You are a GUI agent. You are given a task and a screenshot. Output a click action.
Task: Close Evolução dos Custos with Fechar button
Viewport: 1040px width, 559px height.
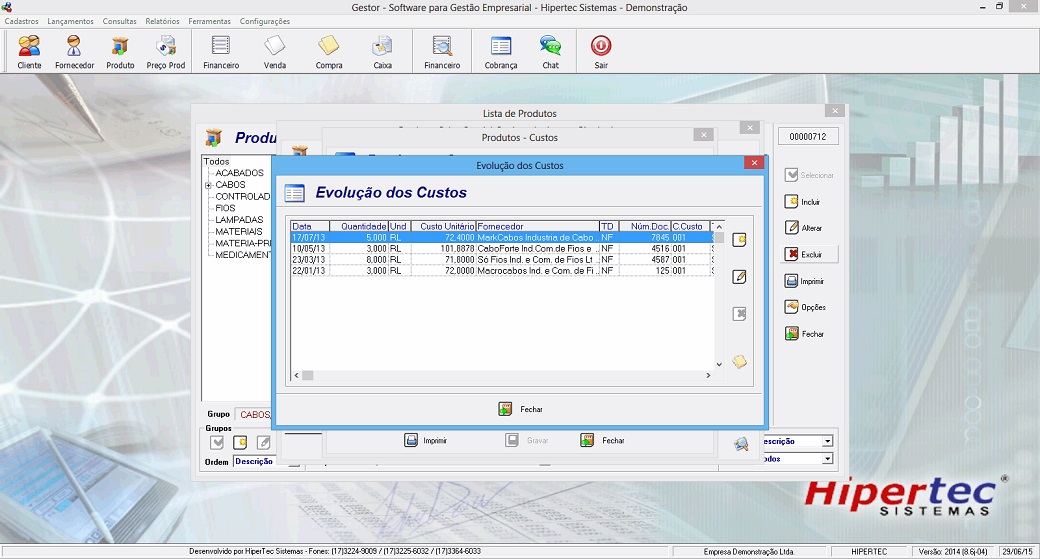(521, 409)
